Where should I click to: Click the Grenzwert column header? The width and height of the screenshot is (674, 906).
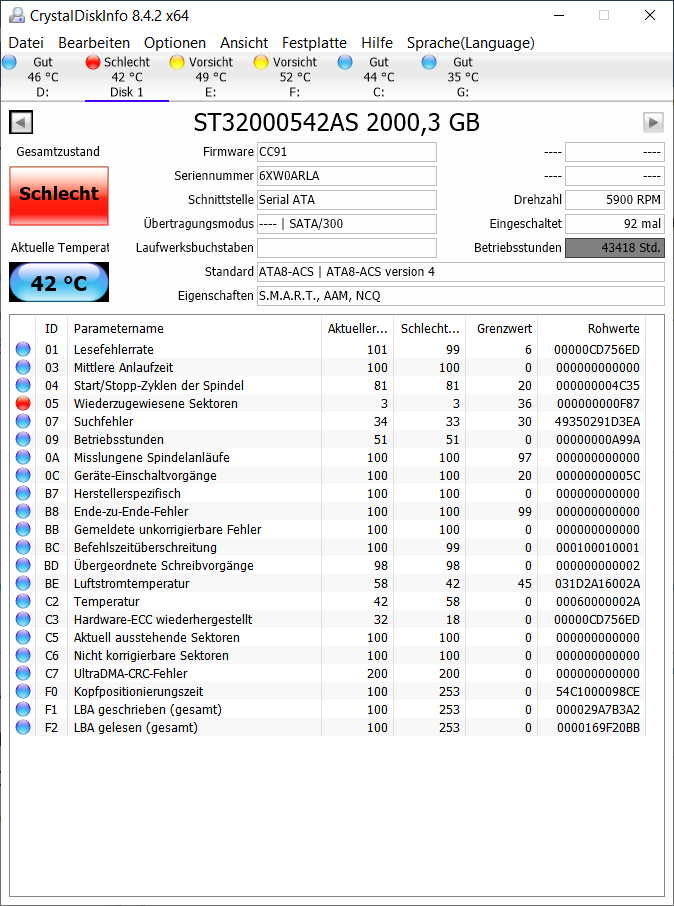click(502, 329)
